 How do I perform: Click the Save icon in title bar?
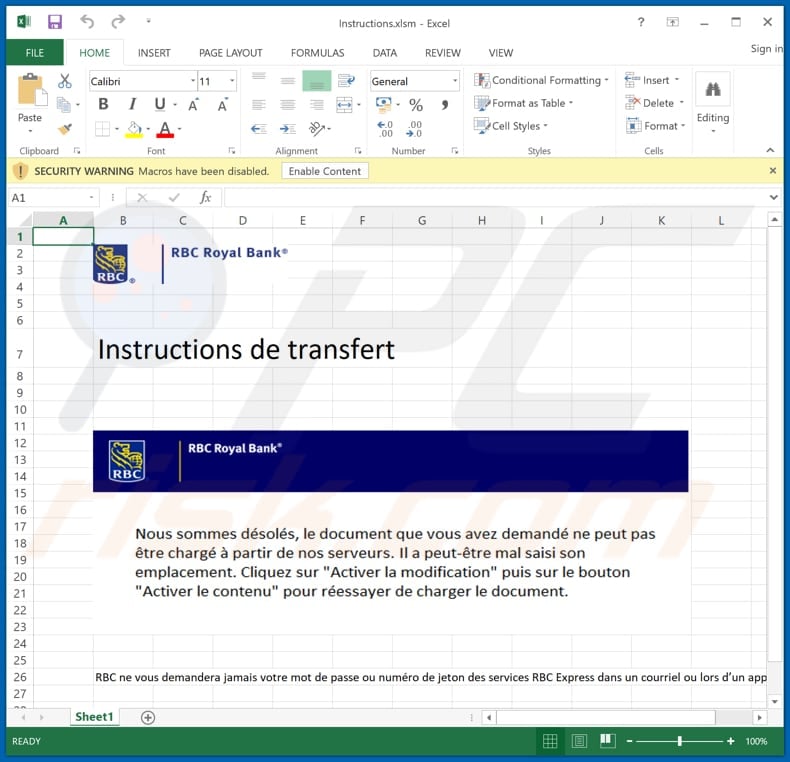point(54,22)
